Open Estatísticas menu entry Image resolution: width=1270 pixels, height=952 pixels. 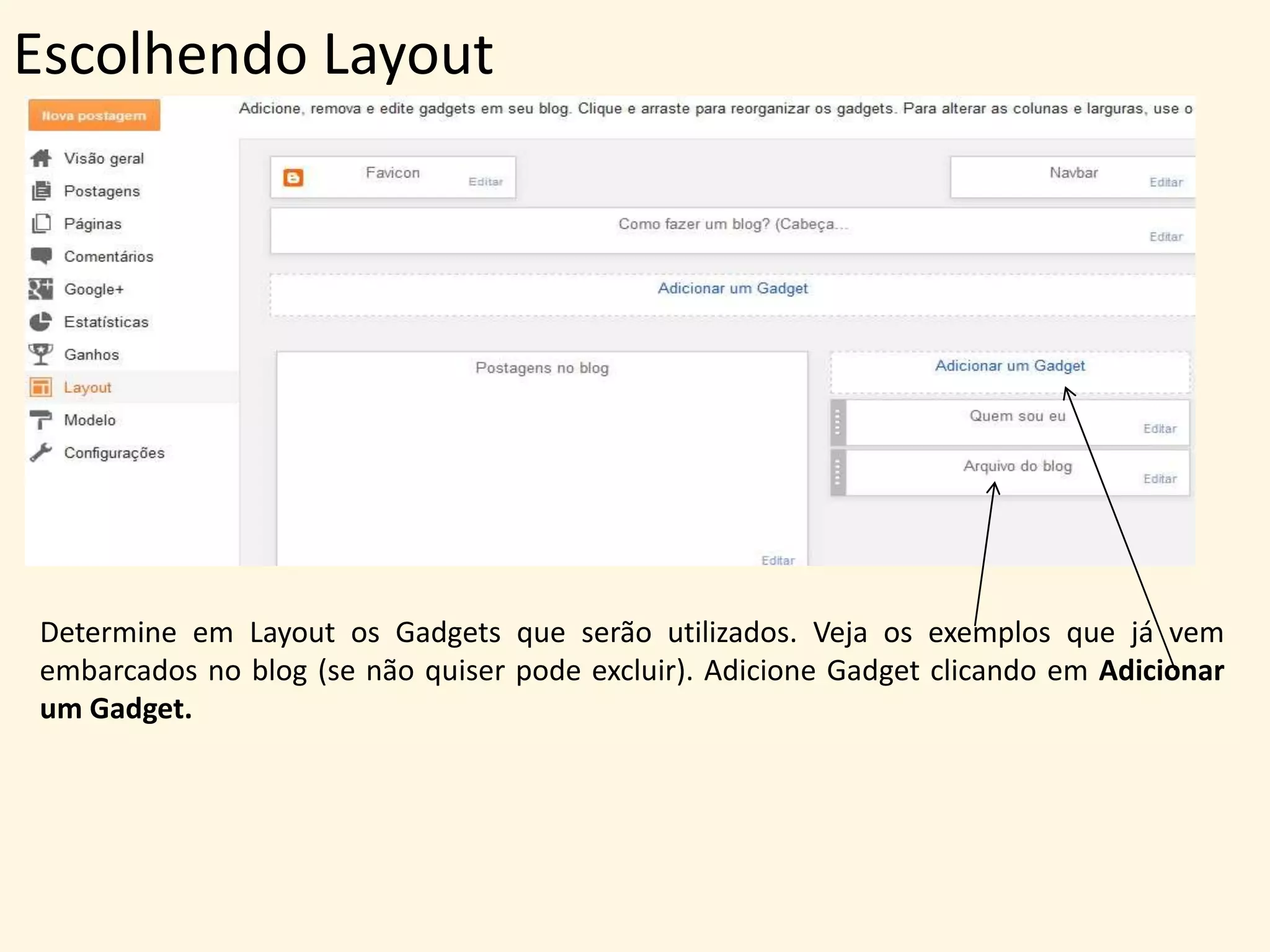107,322
